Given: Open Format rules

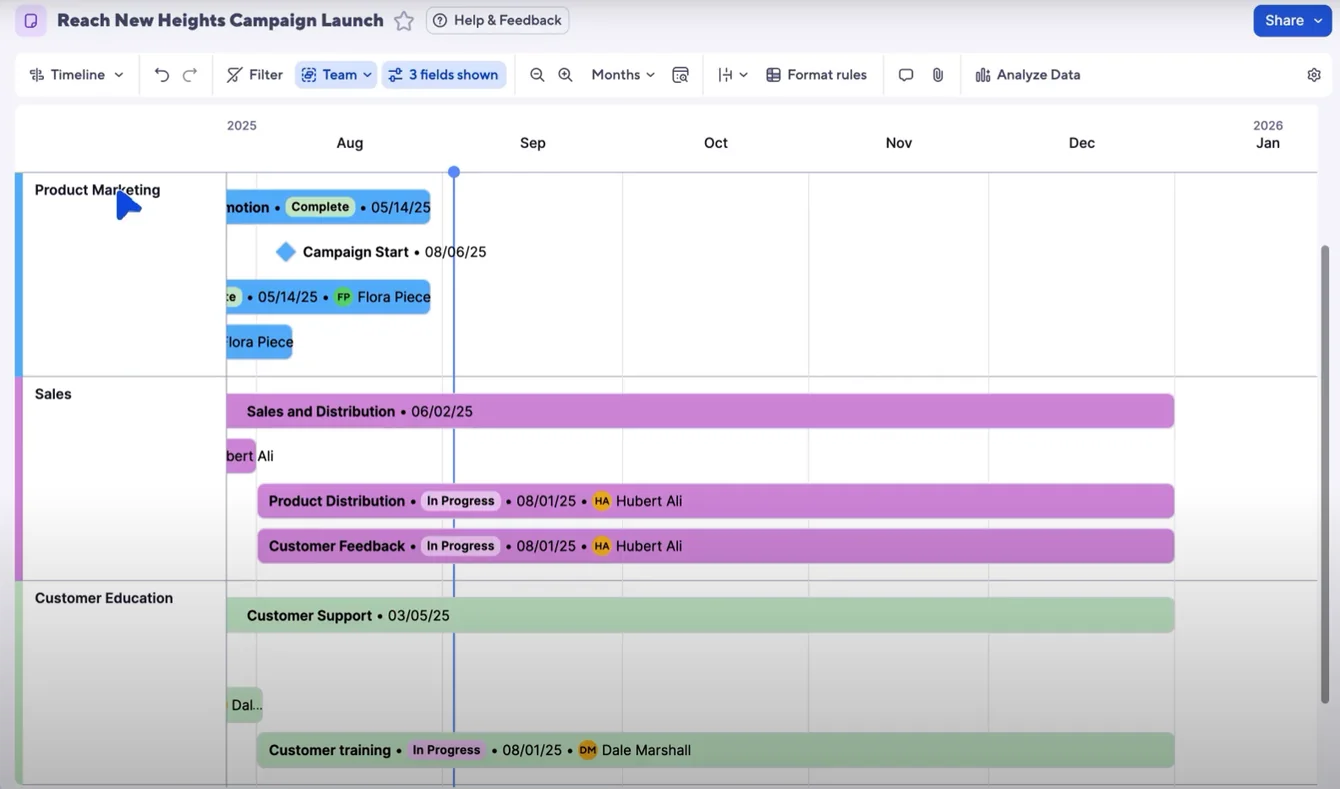Looking at the screenshot, I should tap(817, 75).
